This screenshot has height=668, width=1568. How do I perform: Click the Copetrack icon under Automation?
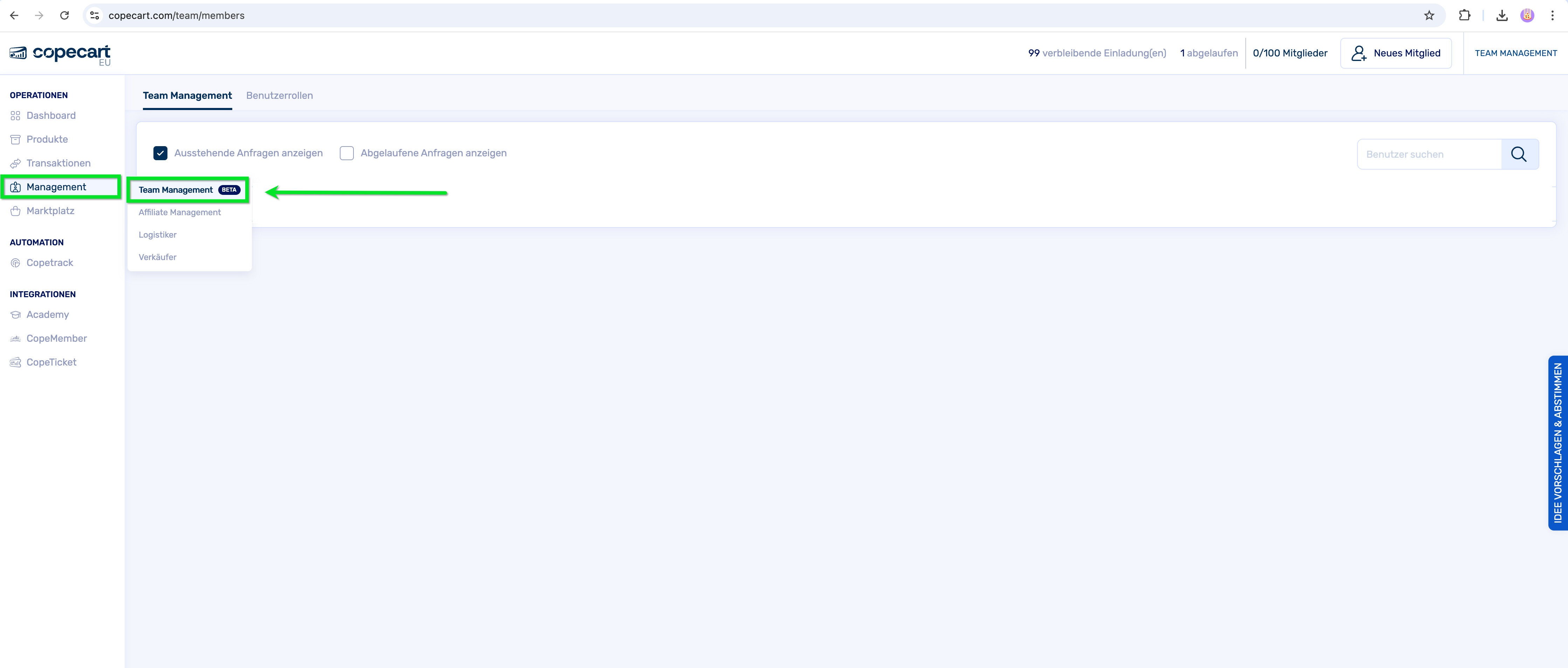[15, 263]
